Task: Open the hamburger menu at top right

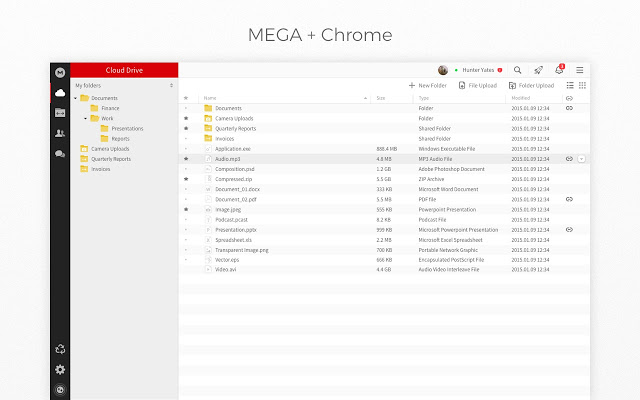Action: coord(580,70)
